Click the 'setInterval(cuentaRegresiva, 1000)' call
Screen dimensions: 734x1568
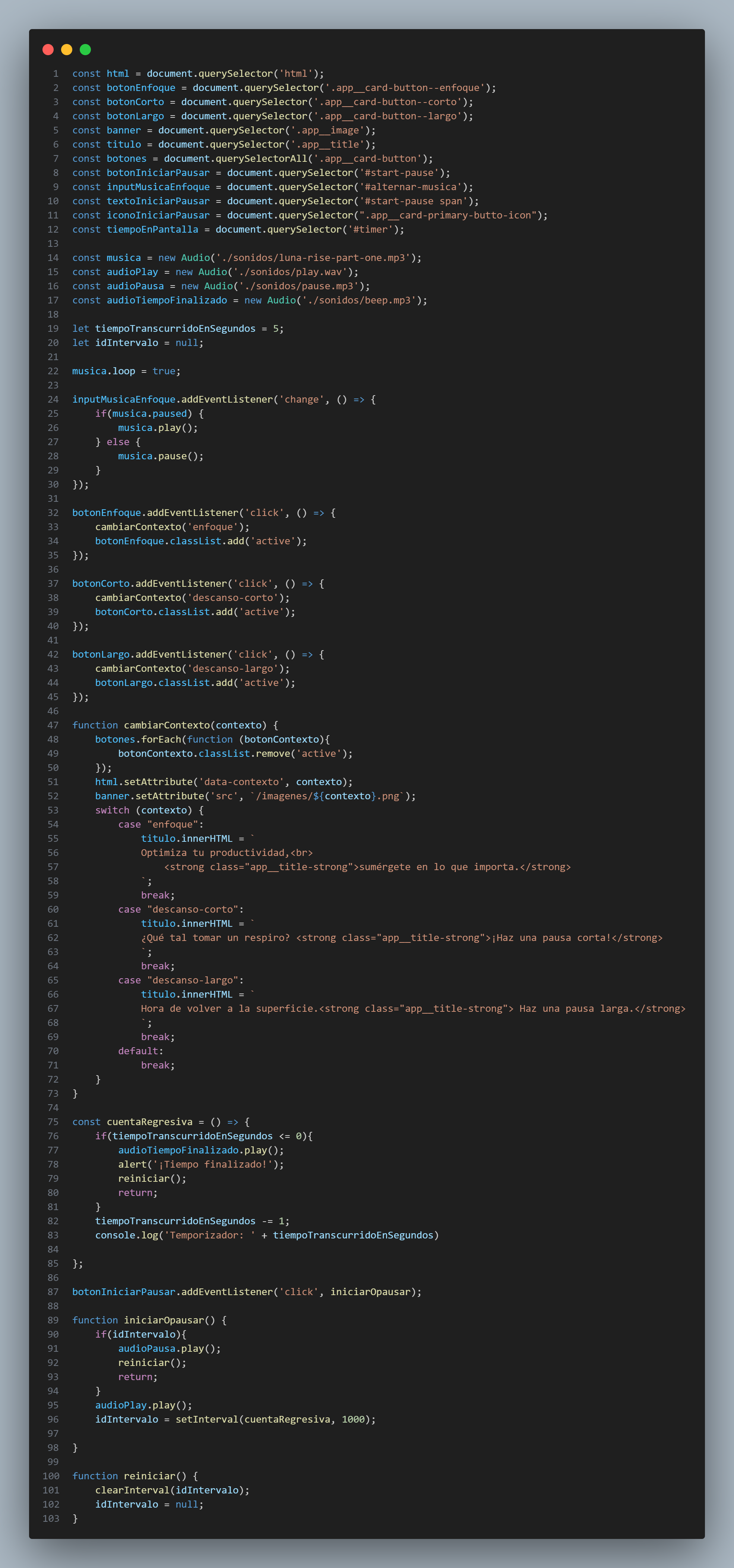[272, 1420]
